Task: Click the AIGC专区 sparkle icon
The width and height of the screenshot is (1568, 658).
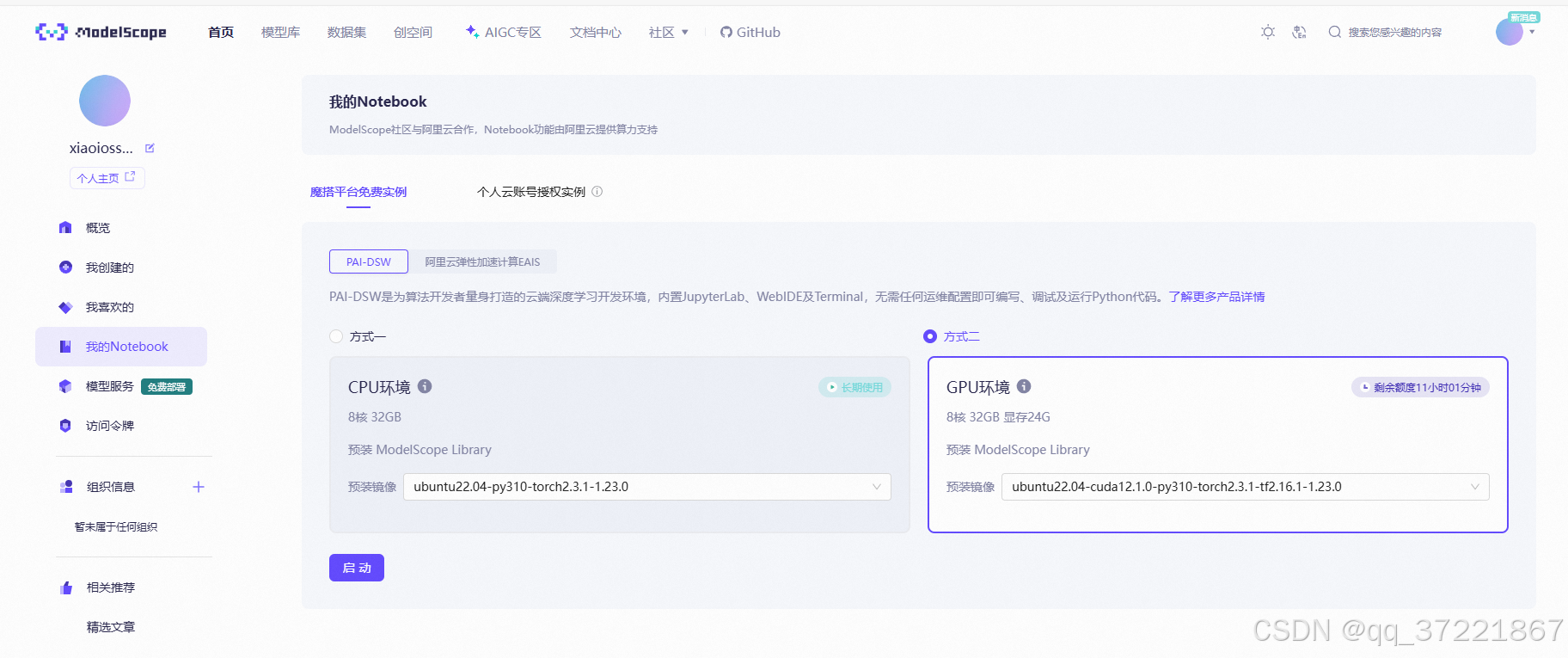Action: click(x=472, y=32)
